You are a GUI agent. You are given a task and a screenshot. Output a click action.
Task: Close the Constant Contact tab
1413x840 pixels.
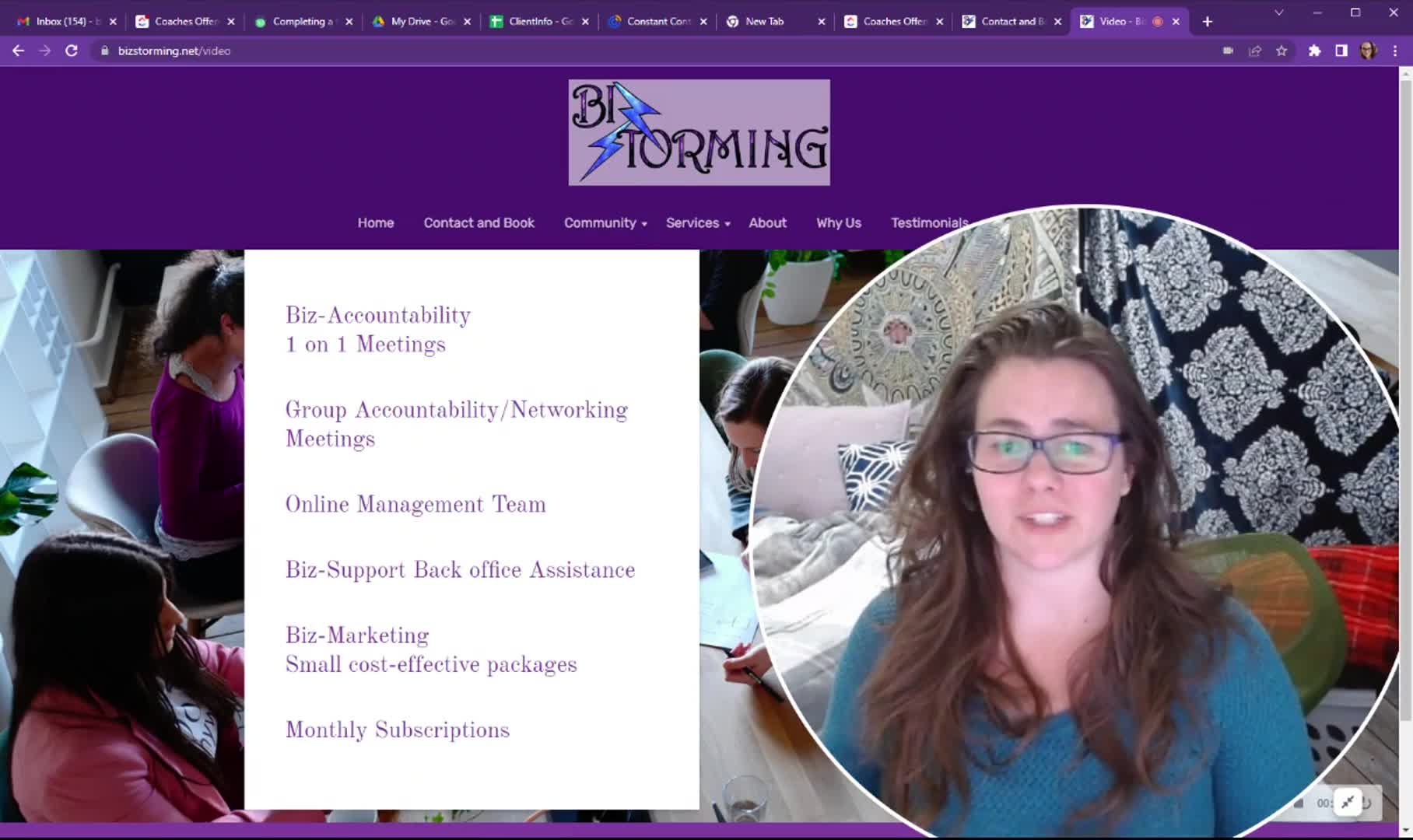tap(703, 22)
